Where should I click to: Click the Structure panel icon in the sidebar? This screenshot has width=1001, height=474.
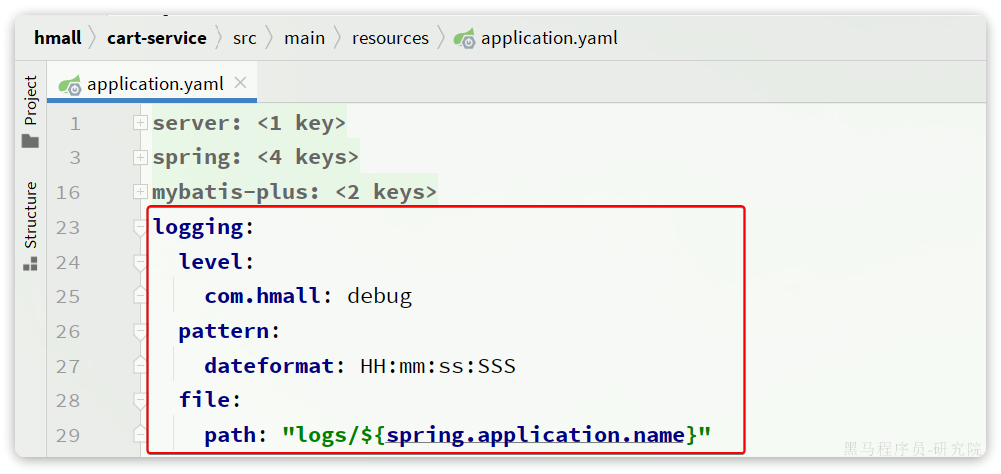click(30, 264)
